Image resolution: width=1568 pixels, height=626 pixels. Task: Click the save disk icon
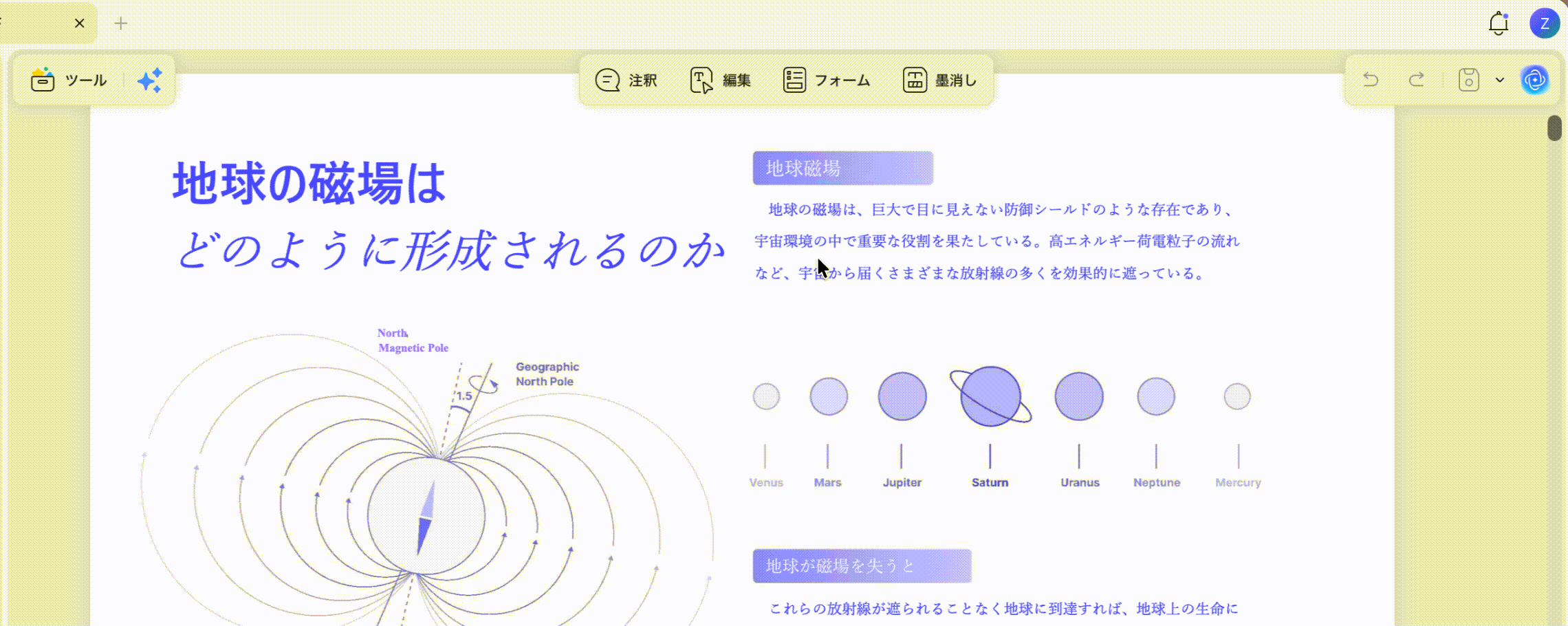point(1468,80)
